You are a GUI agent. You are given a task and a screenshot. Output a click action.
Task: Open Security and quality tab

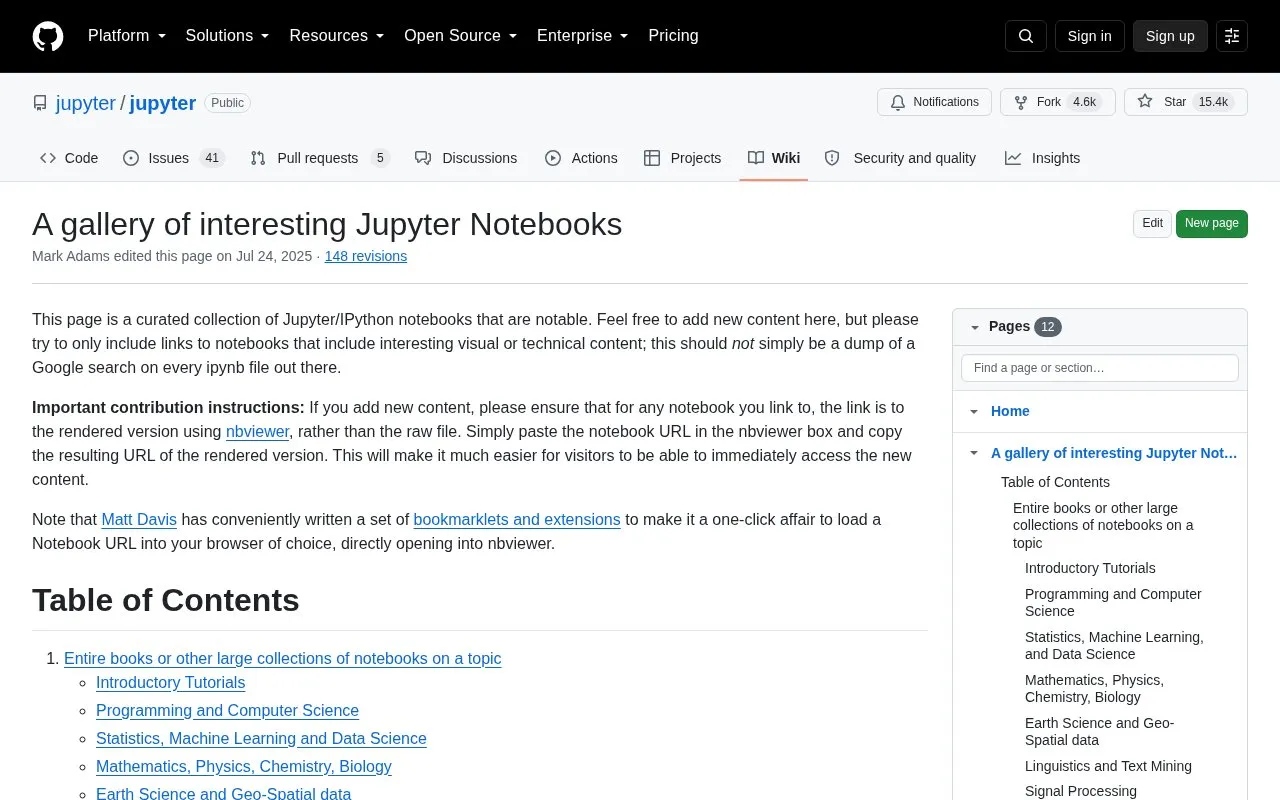tap(900, 158)
